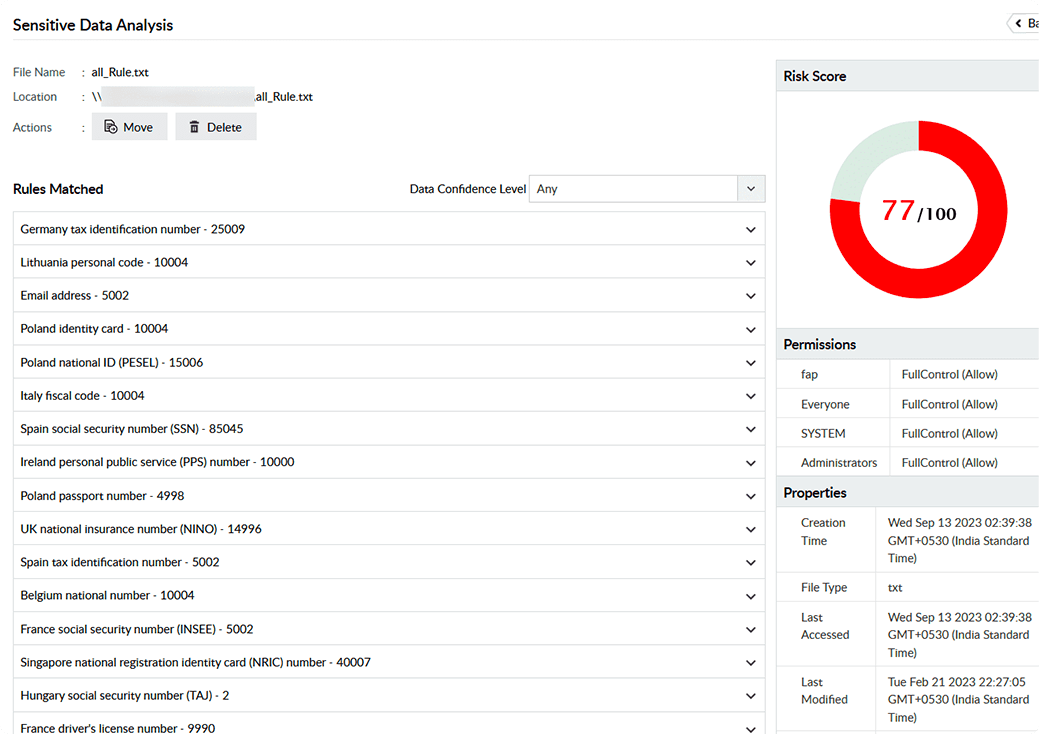Screen dimensions: 1039x734
Task: Expand Ireland personal public service number rule
Action: click(x=389, y=462)
